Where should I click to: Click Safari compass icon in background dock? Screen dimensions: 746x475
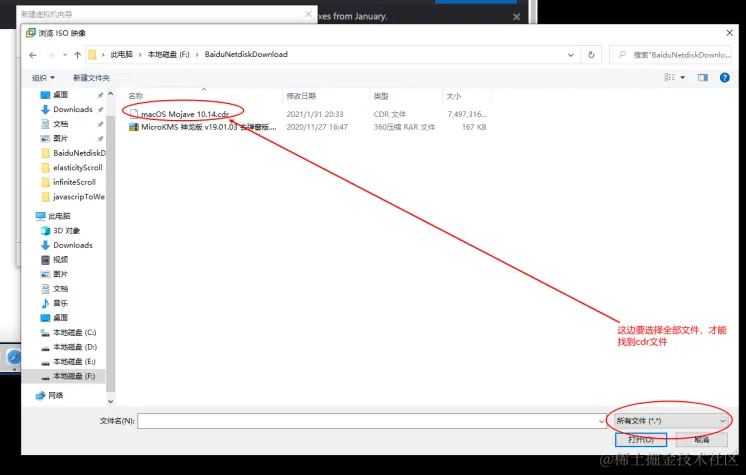click(14, 357)
